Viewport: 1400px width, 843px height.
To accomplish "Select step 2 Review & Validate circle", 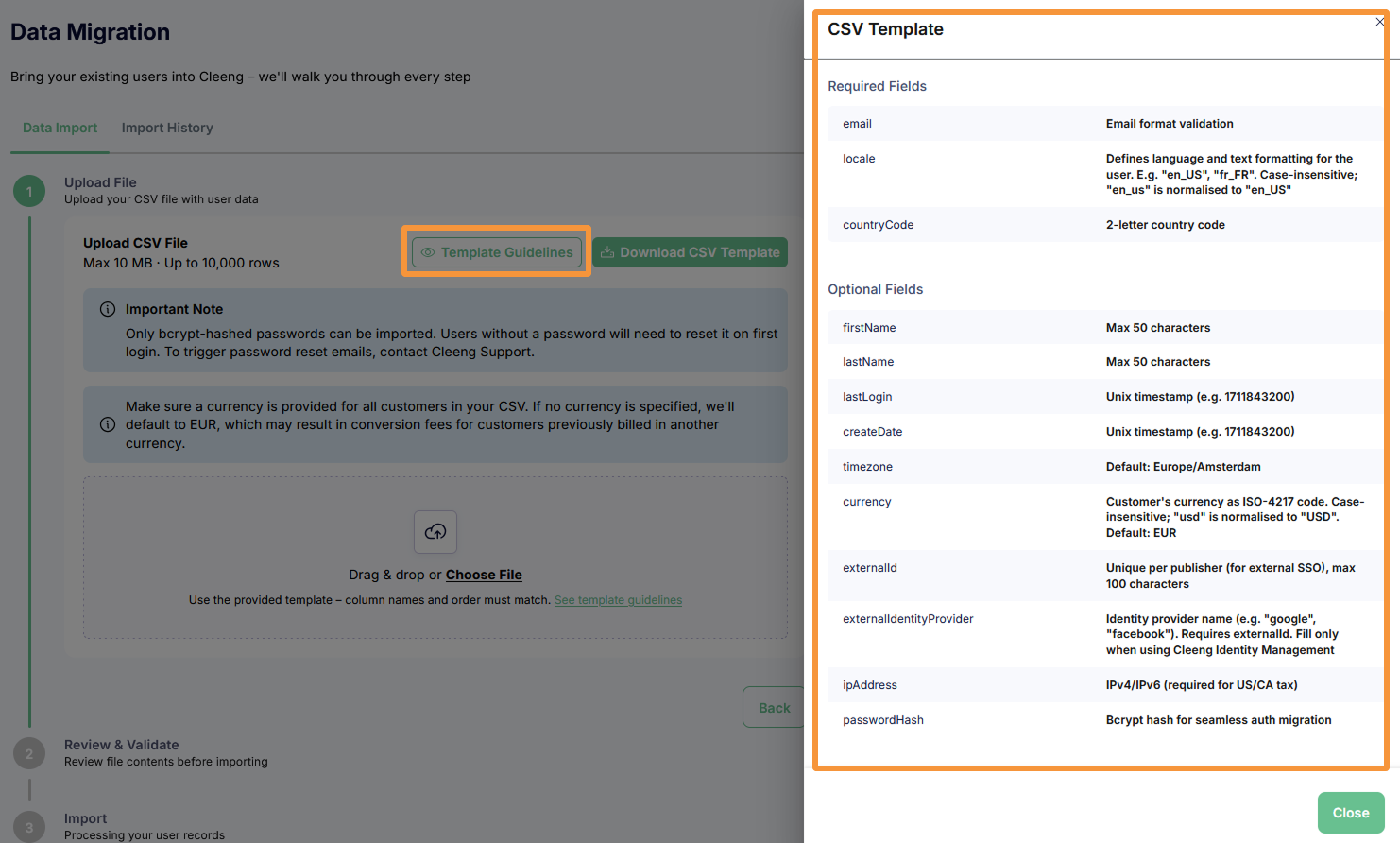I will (29, 753).
